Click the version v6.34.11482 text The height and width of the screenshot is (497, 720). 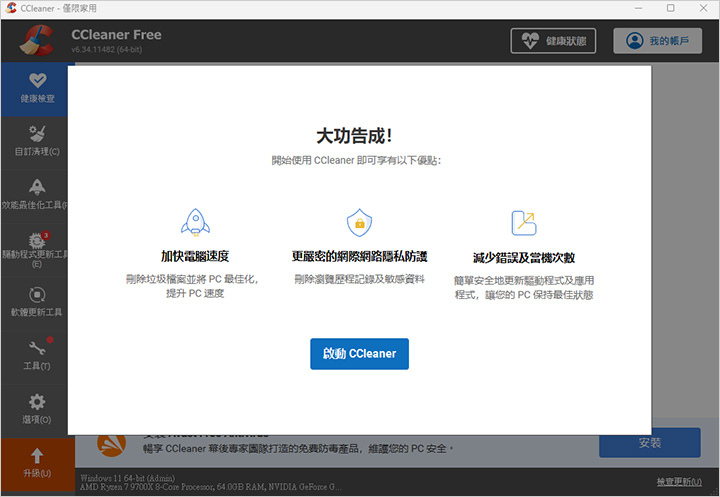[x=107, y=49]
